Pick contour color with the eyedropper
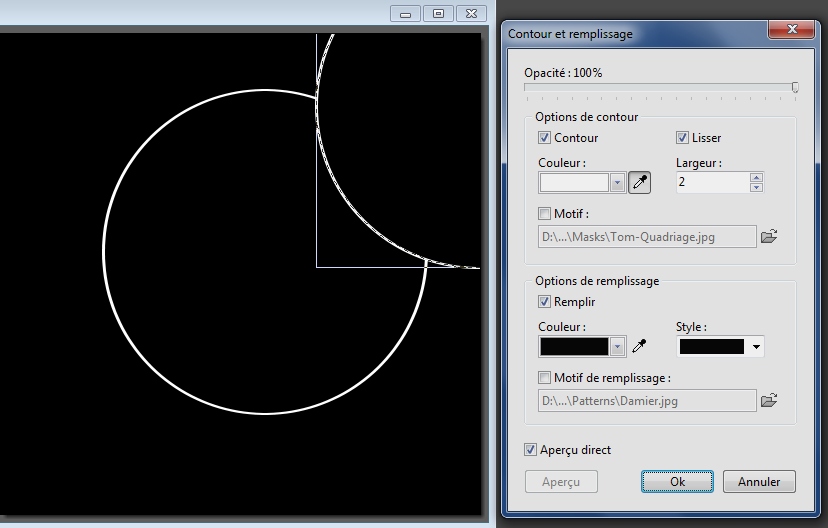This screenshot has height=528, width=828. coord(639,183)
